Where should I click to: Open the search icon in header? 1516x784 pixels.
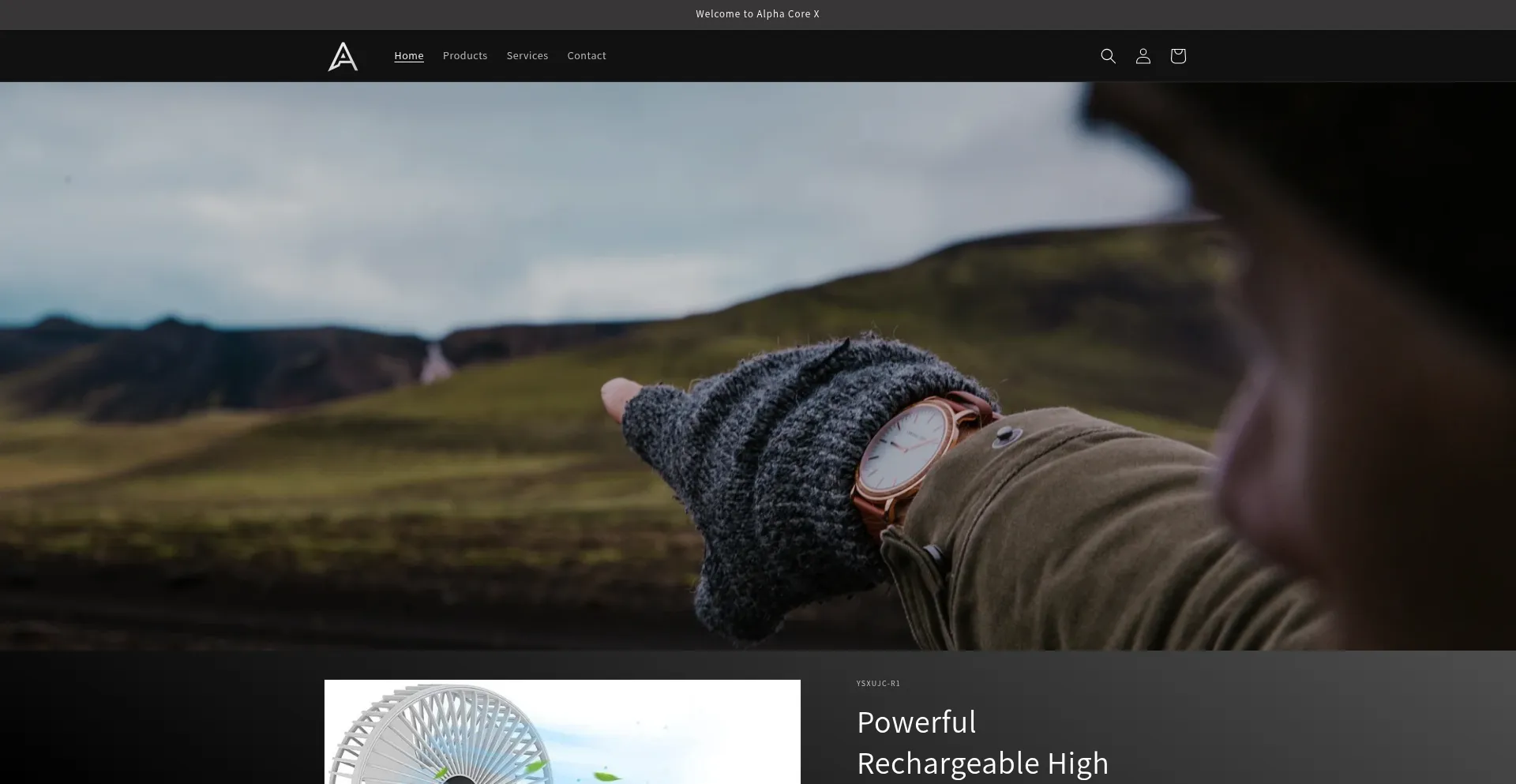point(1108,56)
